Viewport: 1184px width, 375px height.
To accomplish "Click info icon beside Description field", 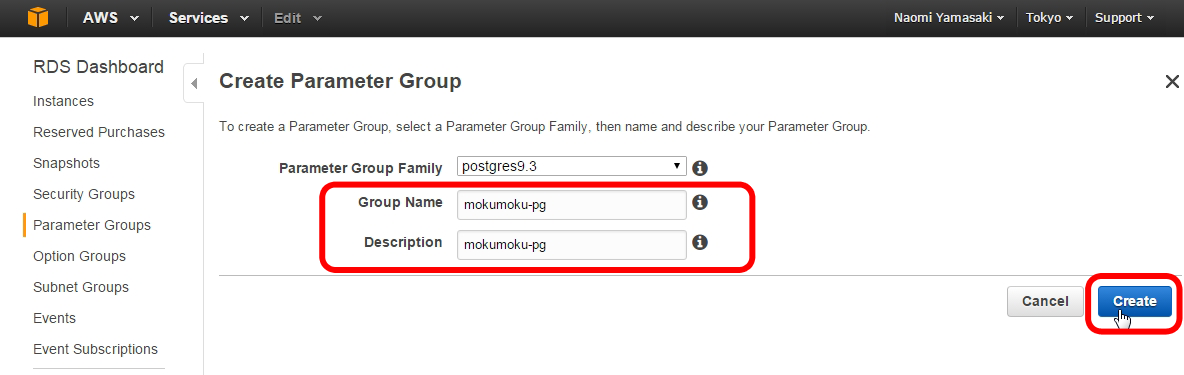I will [700, 242].
